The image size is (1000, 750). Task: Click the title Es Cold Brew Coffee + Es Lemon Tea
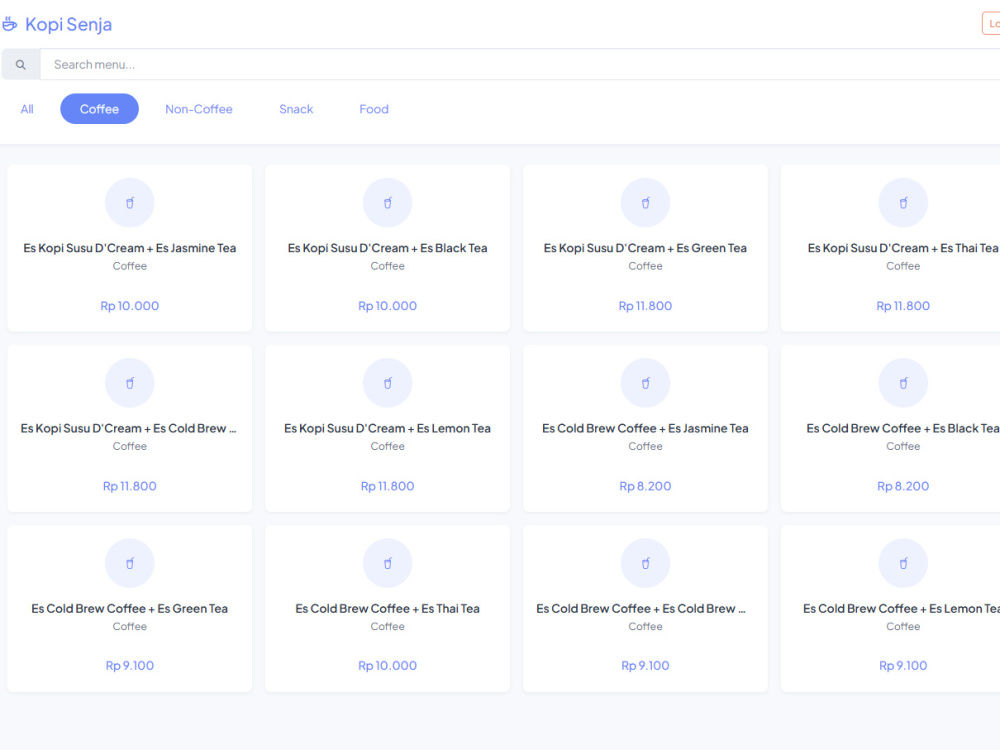(x=902, y=608)
